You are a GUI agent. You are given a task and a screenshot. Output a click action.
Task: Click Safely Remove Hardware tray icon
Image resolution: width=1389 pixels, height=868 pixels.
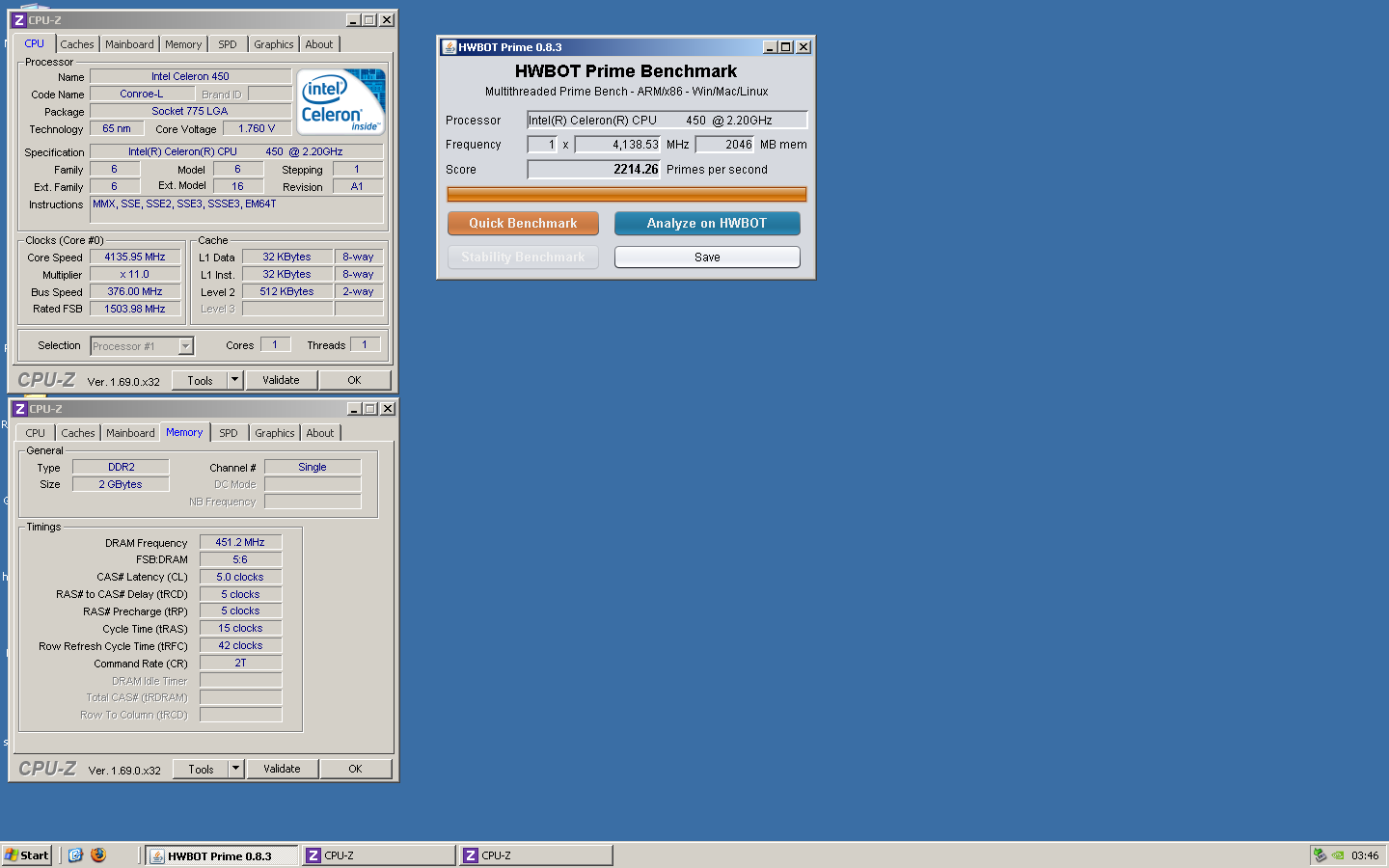1320,855
